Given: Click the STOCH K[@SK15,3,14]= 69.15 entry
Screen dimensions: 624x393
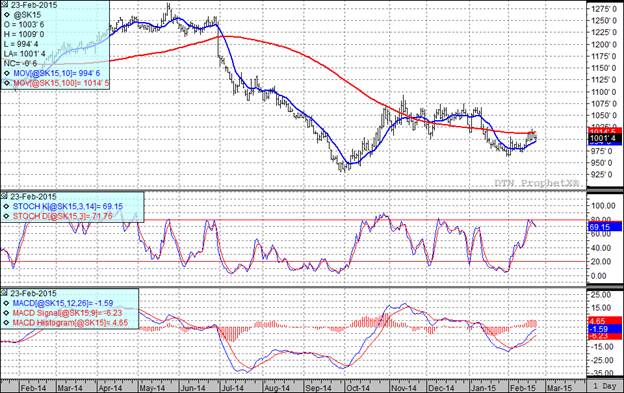Looking at the screenshot, I should coord(68,206).
